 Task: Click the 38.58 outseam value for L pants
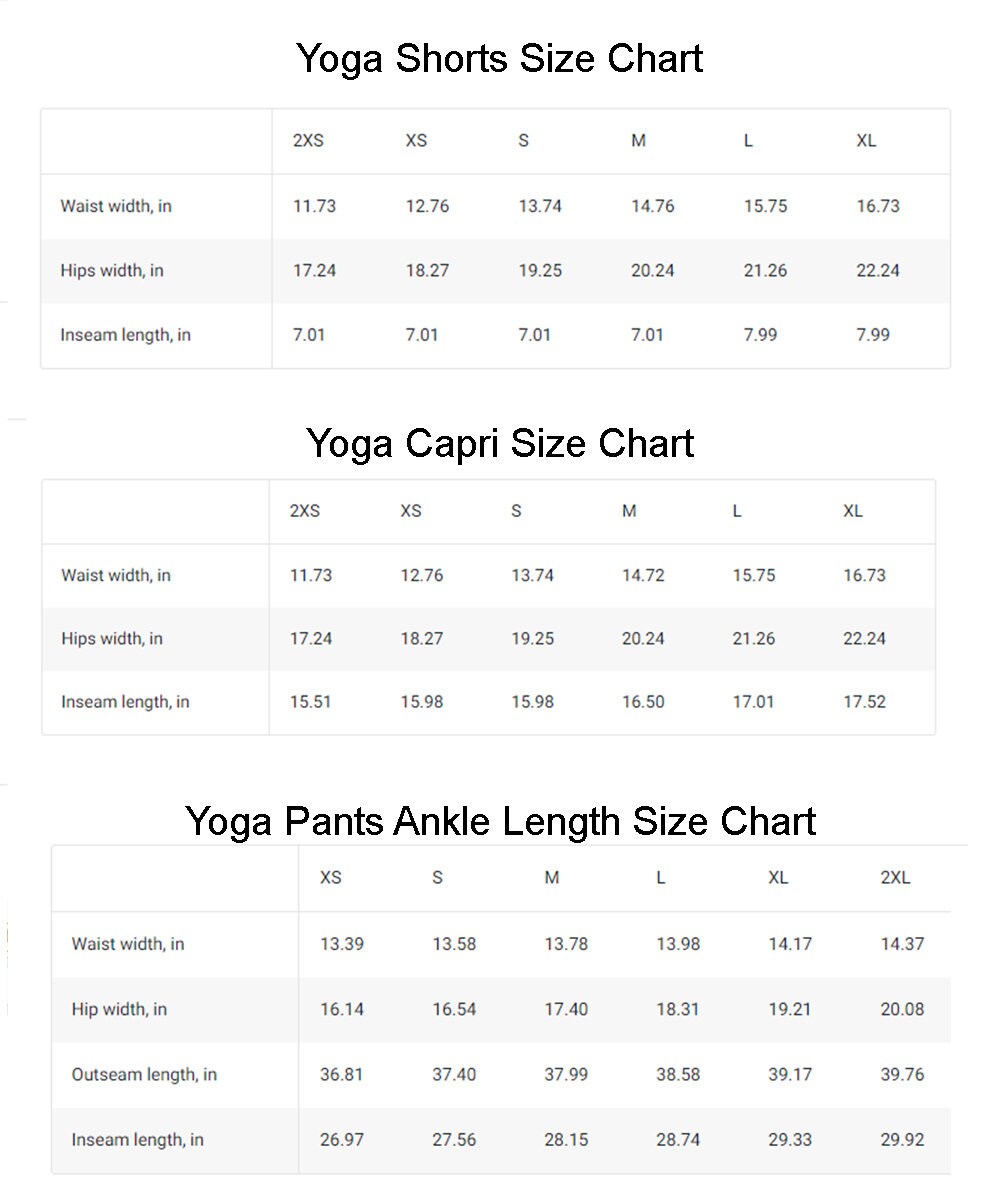tap(678, 1075)
